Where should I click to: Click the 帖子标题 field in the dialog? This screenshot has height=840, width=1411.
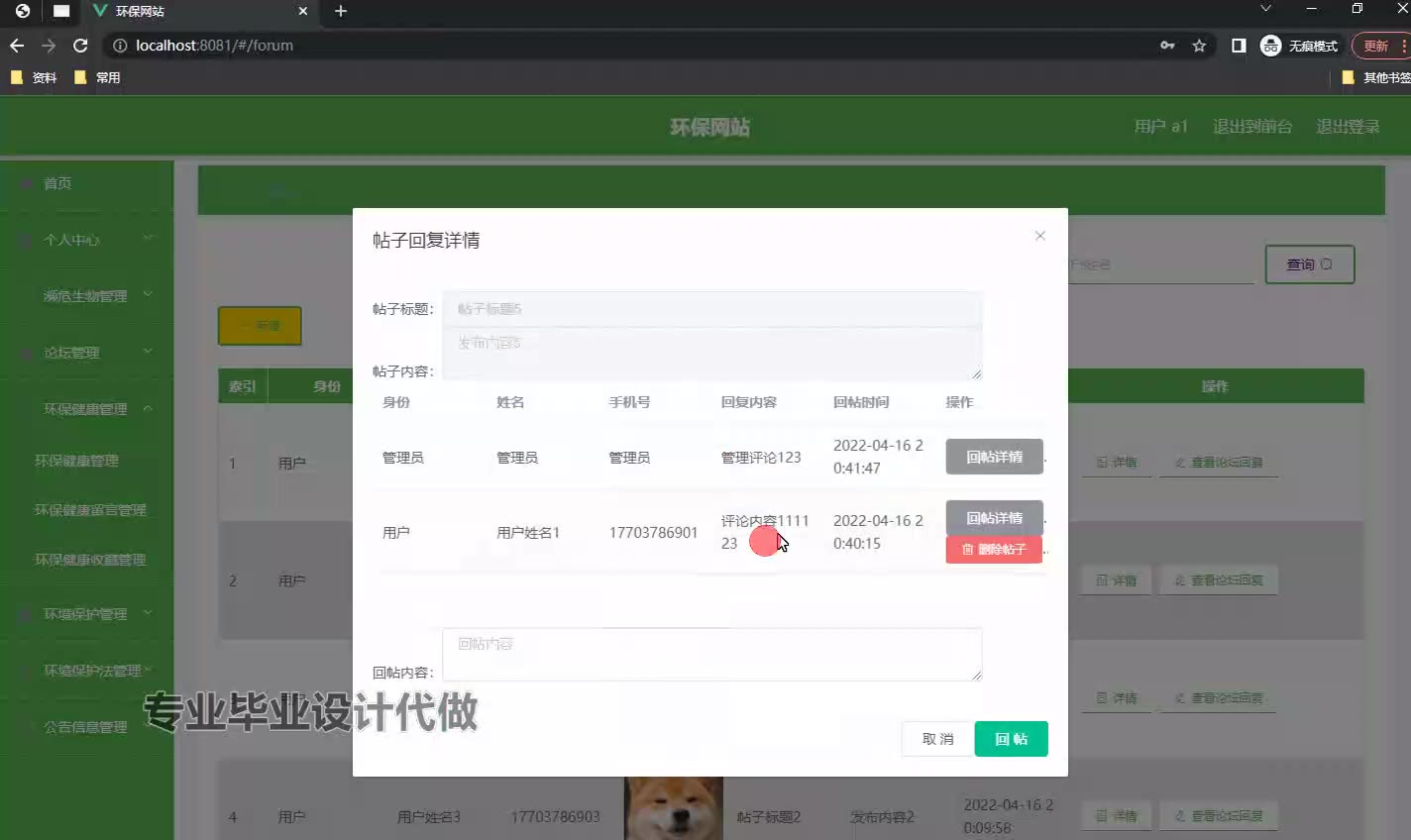coord(711,309)
